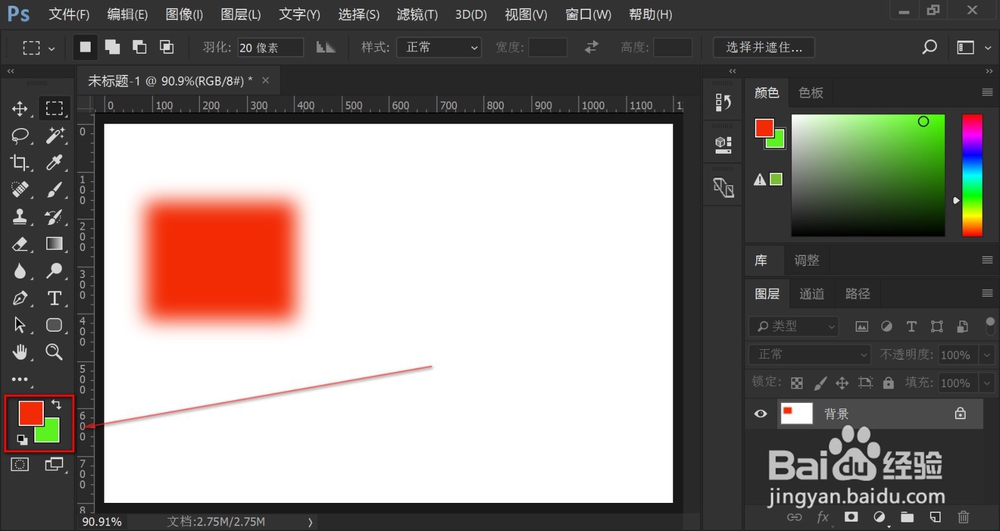The height and width of the screenshot is (531, 1000).
Task: Select the Eraser tool
Action: (x=20, y=244)
